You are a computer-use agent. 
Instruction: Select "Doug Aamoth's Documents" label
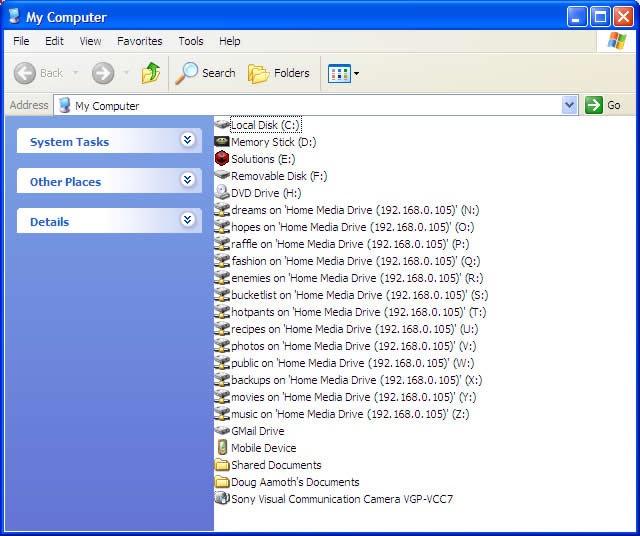(x=295, y=482)
